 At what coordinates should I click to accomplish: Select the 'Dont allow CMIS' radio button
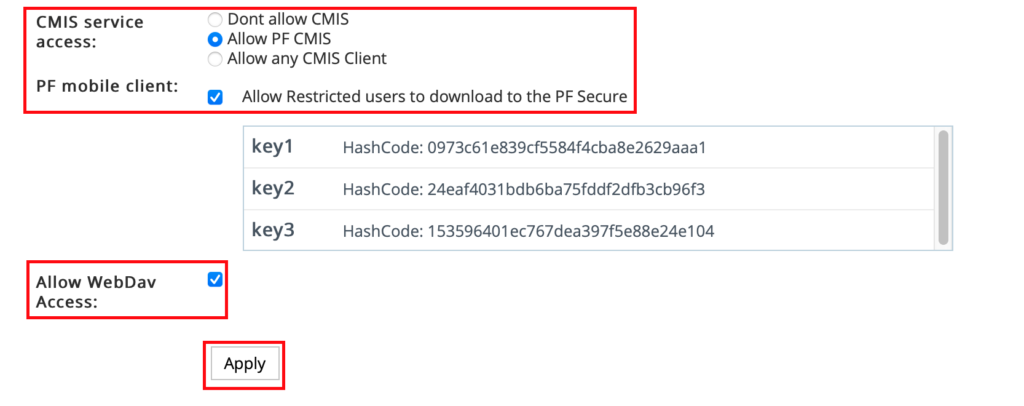point(214,19)
